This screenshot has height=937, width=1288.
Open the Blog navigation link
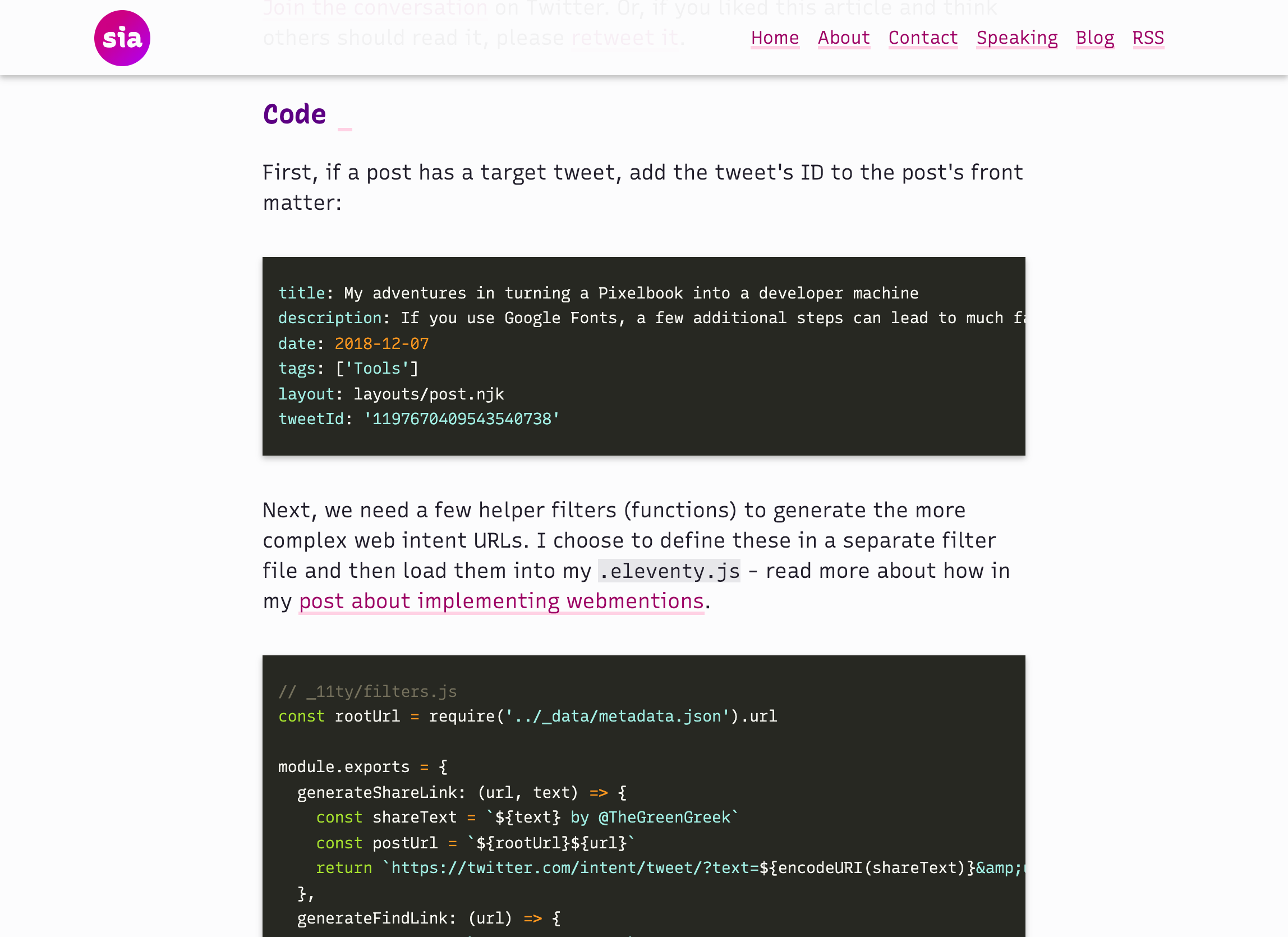[1094, 38]
